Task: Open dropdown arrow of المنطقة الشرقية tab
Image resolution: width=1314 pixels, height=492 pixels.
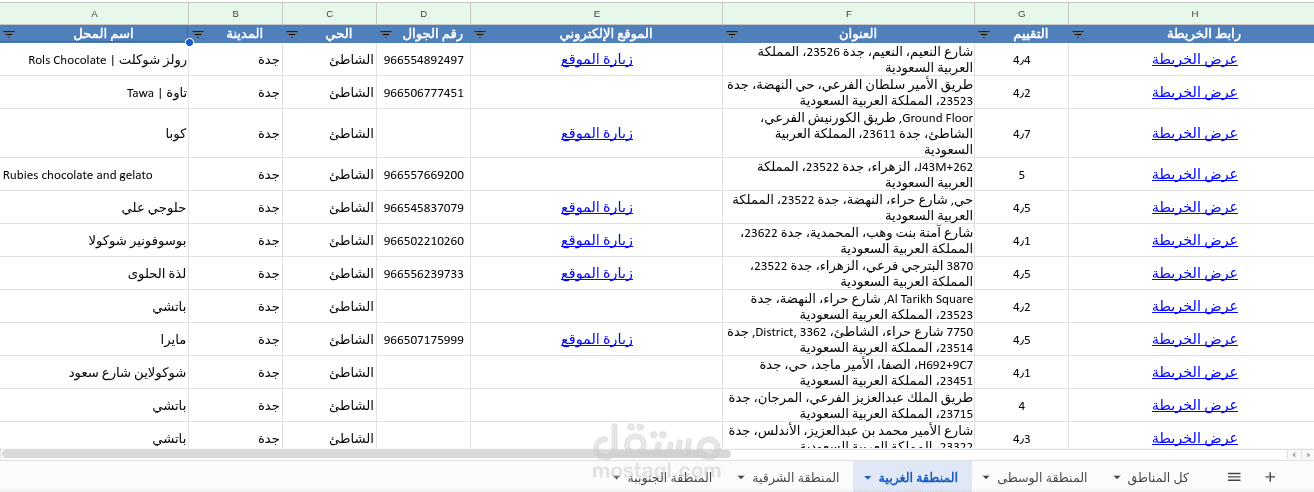Action: [x=741, y=478]
